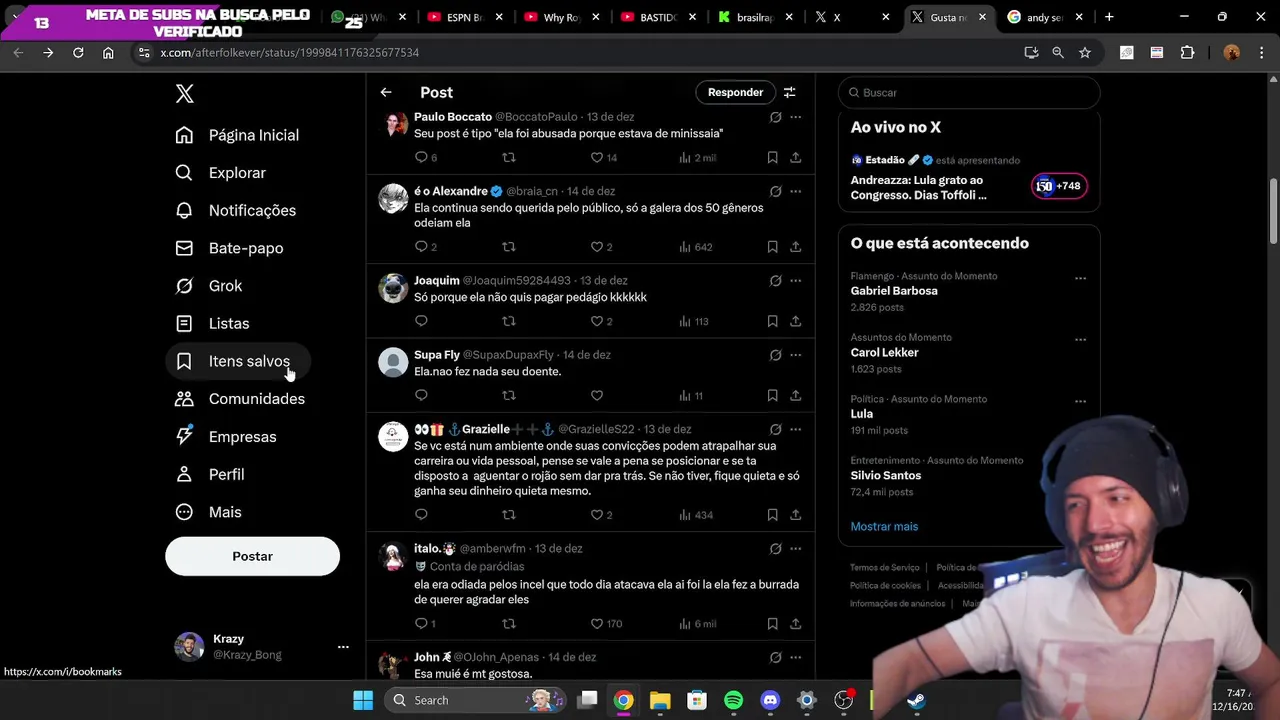Open more options on Joaquim's reply

click(795, 281)
